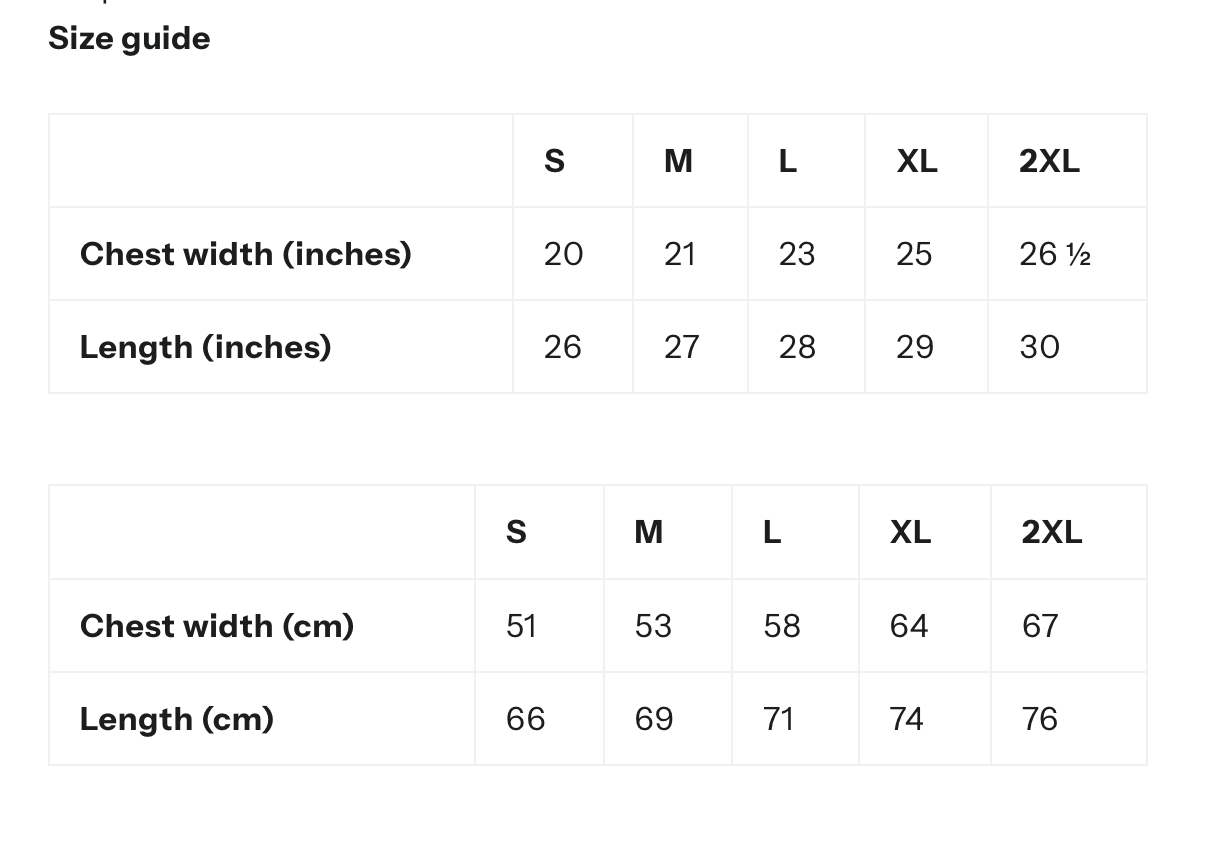Select the S chest width value 51
The image size is (1208, 856).
[x=521, y=626]
